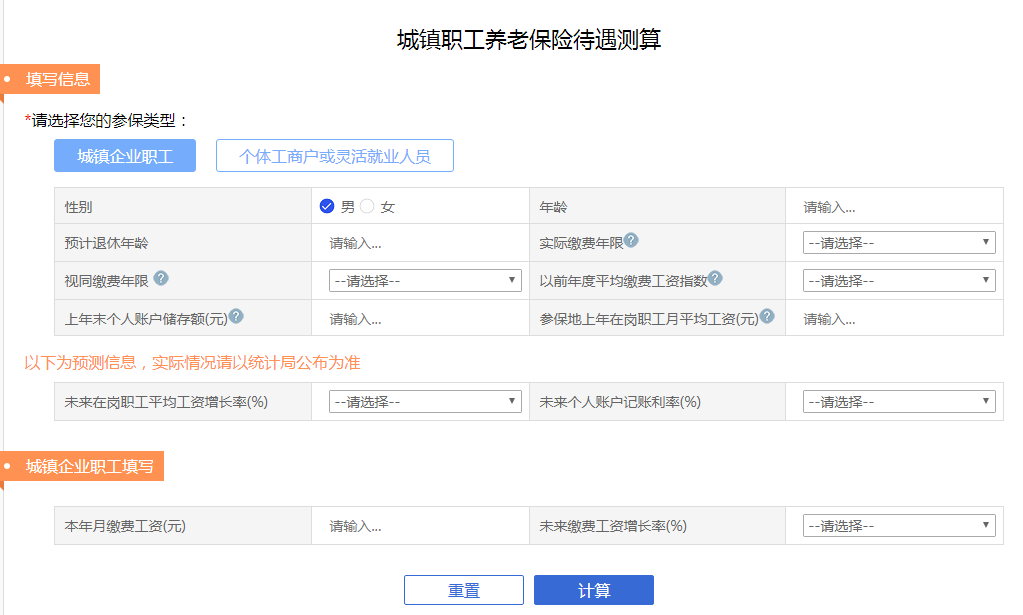
Task: Expand 未来缴费工资增长率 dropdown
Action: tap(898, 525)
